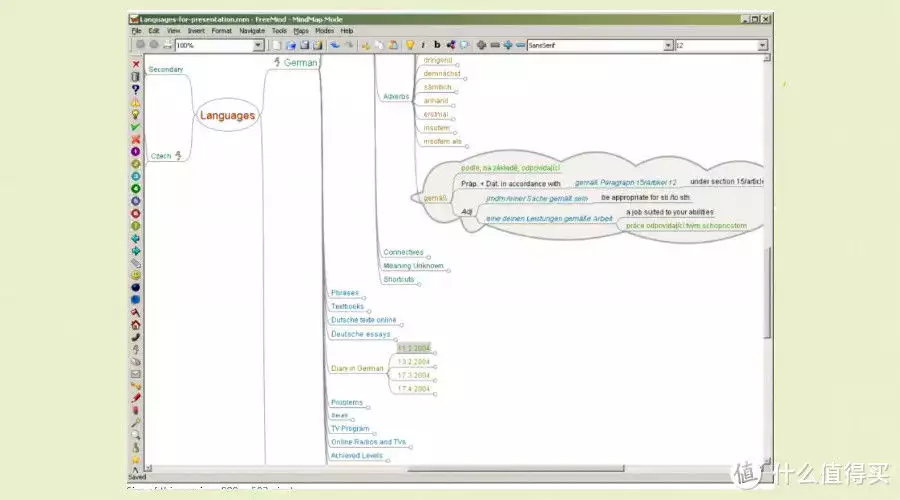Click the vertical scrollbar on the right
Image resolution: width=900 pixels, height=500 pixels.
(x=768, y=290)
